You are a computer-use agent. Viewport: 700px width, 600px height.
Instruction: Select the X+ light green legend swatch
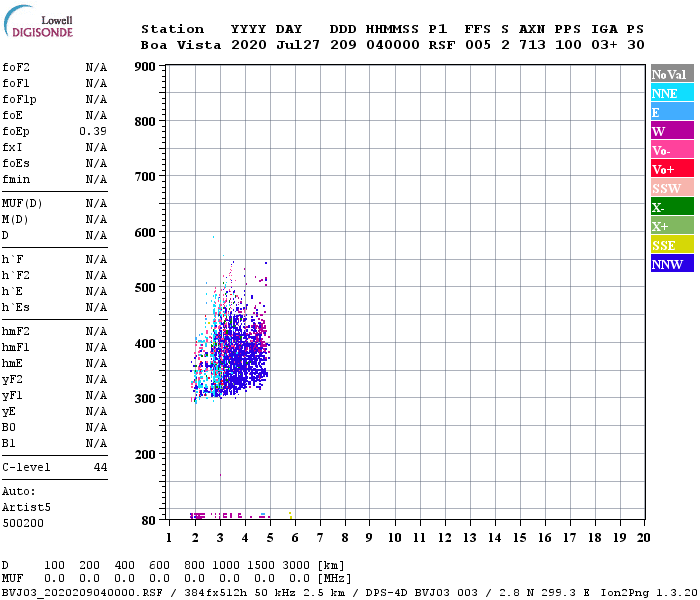click(x=672, y=225)
